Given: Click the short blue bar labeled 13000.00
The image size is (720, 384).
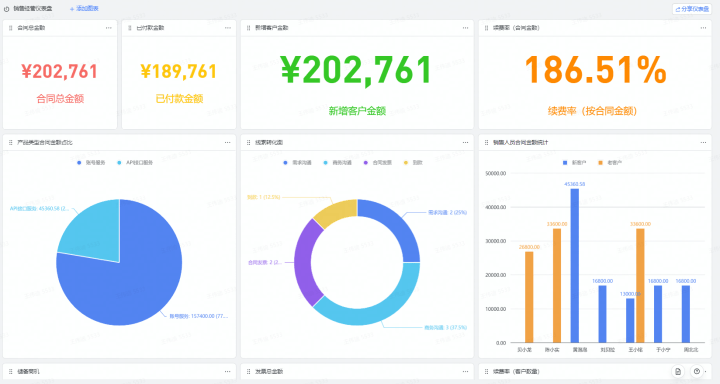Looking at the screenshot, I should 630,321.
